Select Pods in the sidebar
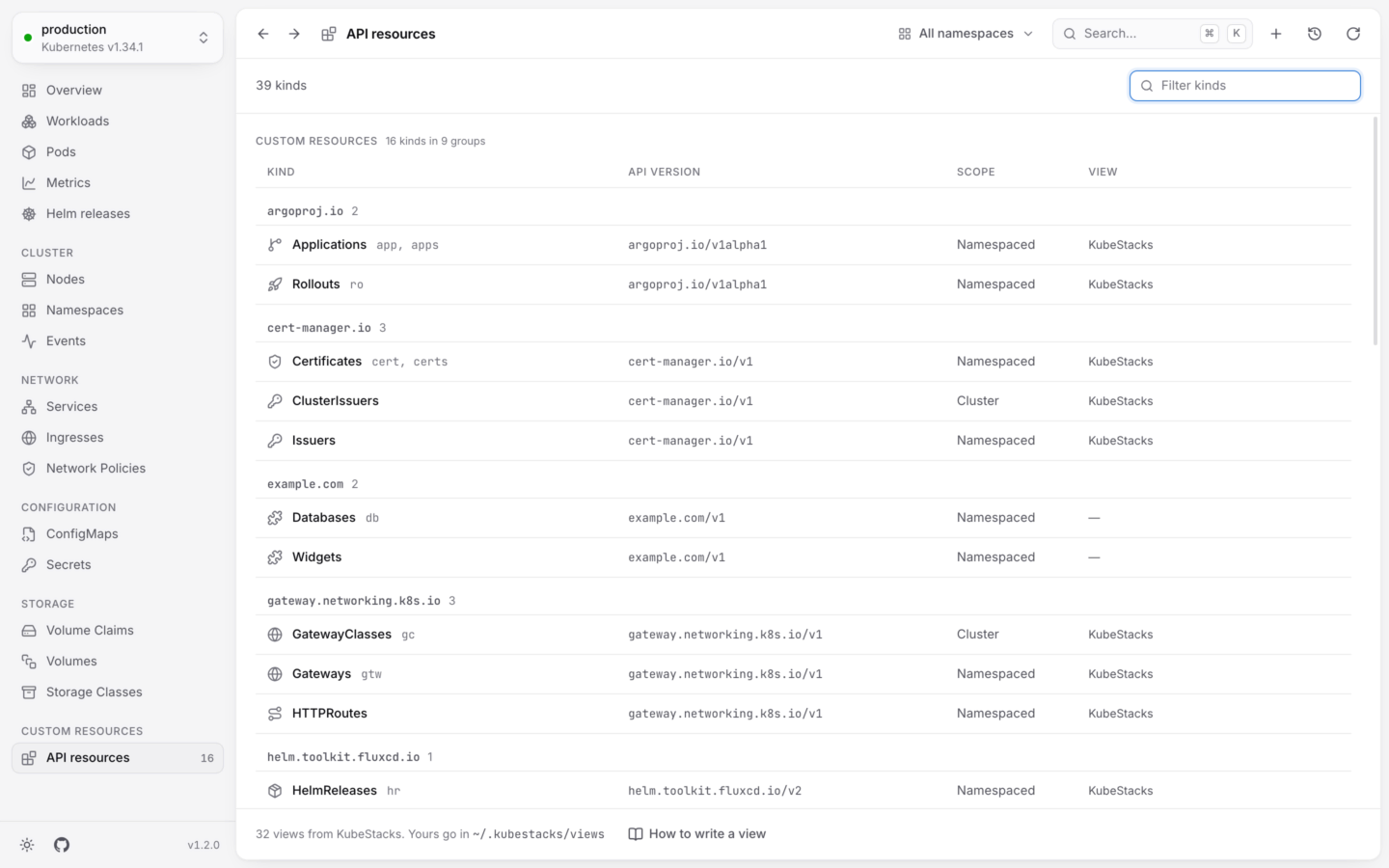Viewport: 1389px width, 868px height. (x=118, y=152)
